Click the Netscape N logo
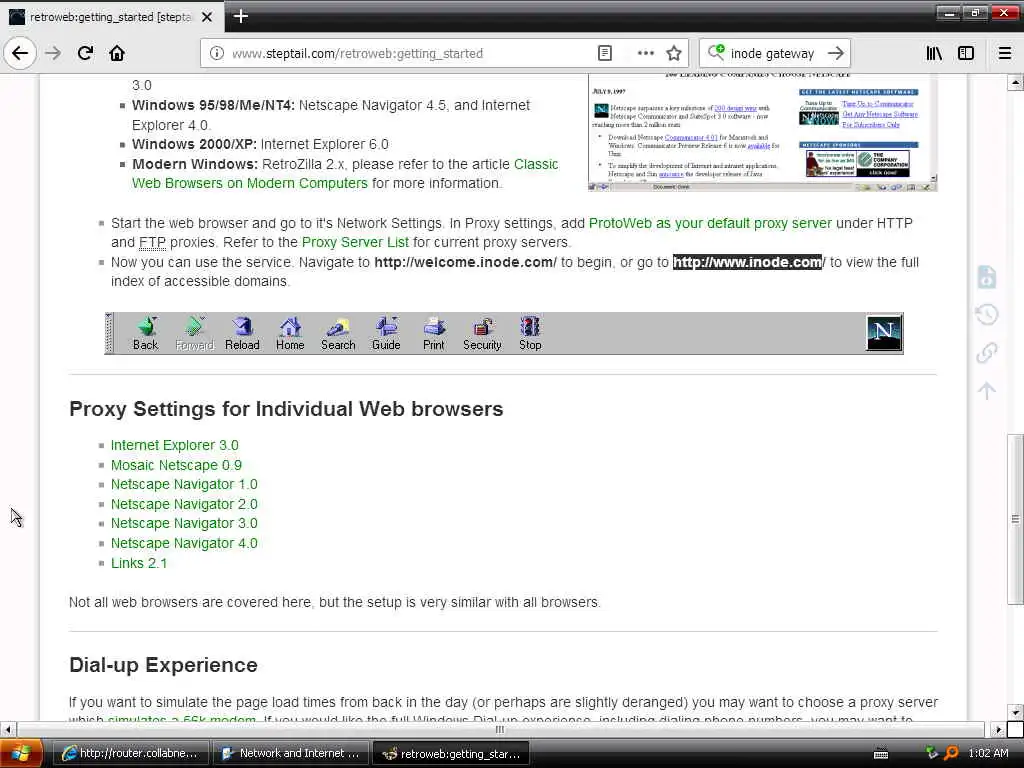The width and height of the screenshot is (1024, 768). click(x=884, y=332)
